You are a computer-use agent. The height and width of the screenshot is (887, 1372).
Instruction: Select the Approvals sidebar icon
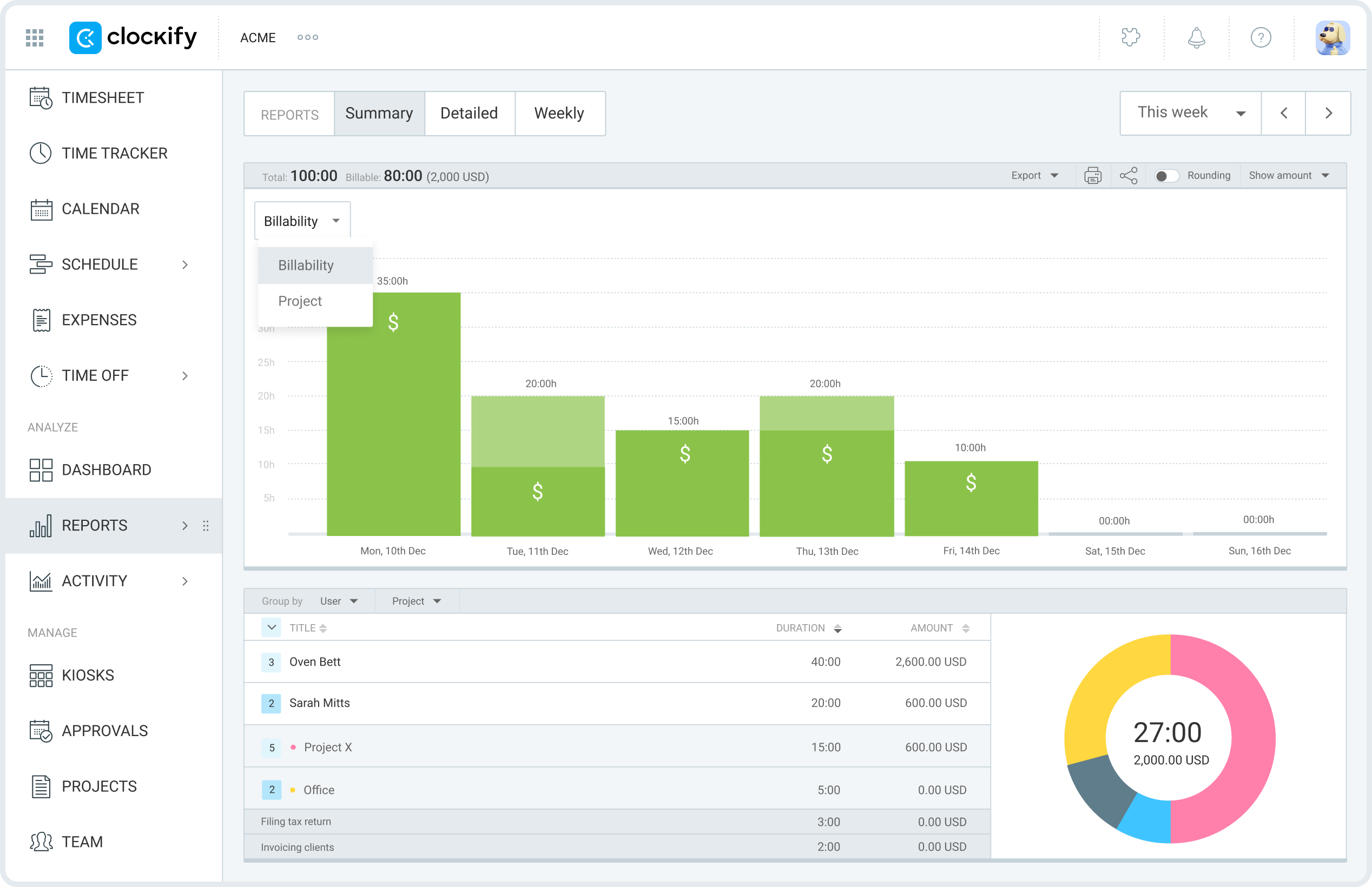[41, 730]
